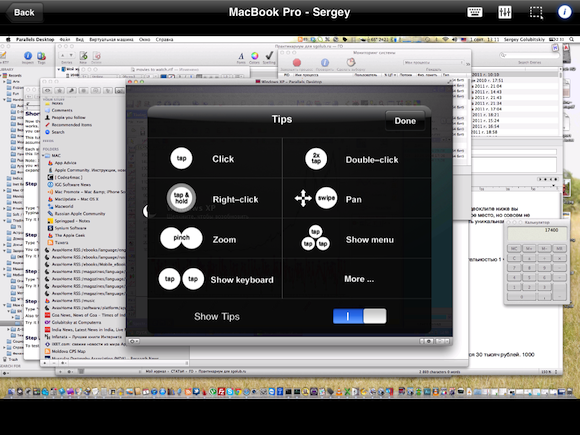580x435 pixels.
Task: Open the on-screen keyboard icon in top bar
Action: click(475, 12)
